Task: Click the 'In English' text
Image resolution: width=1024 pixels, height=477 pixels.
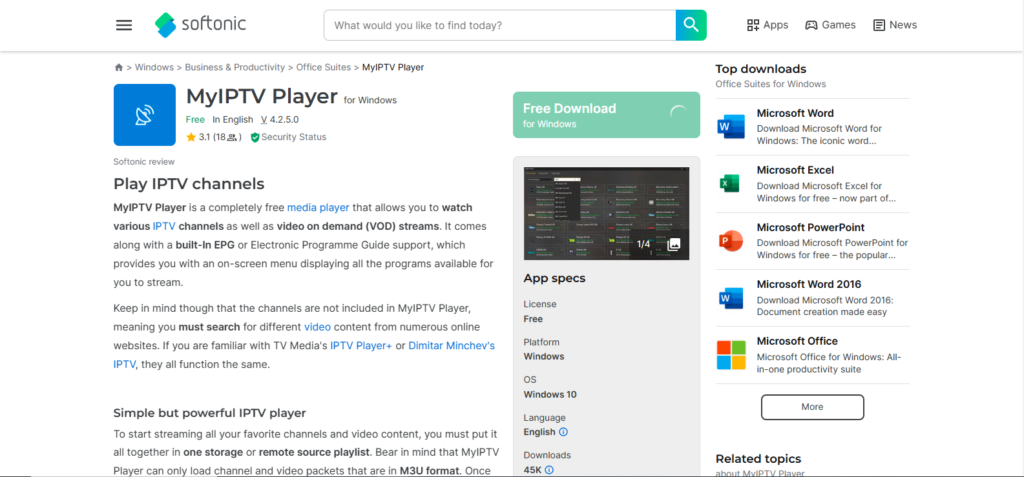Action: [x=232, y=120]
